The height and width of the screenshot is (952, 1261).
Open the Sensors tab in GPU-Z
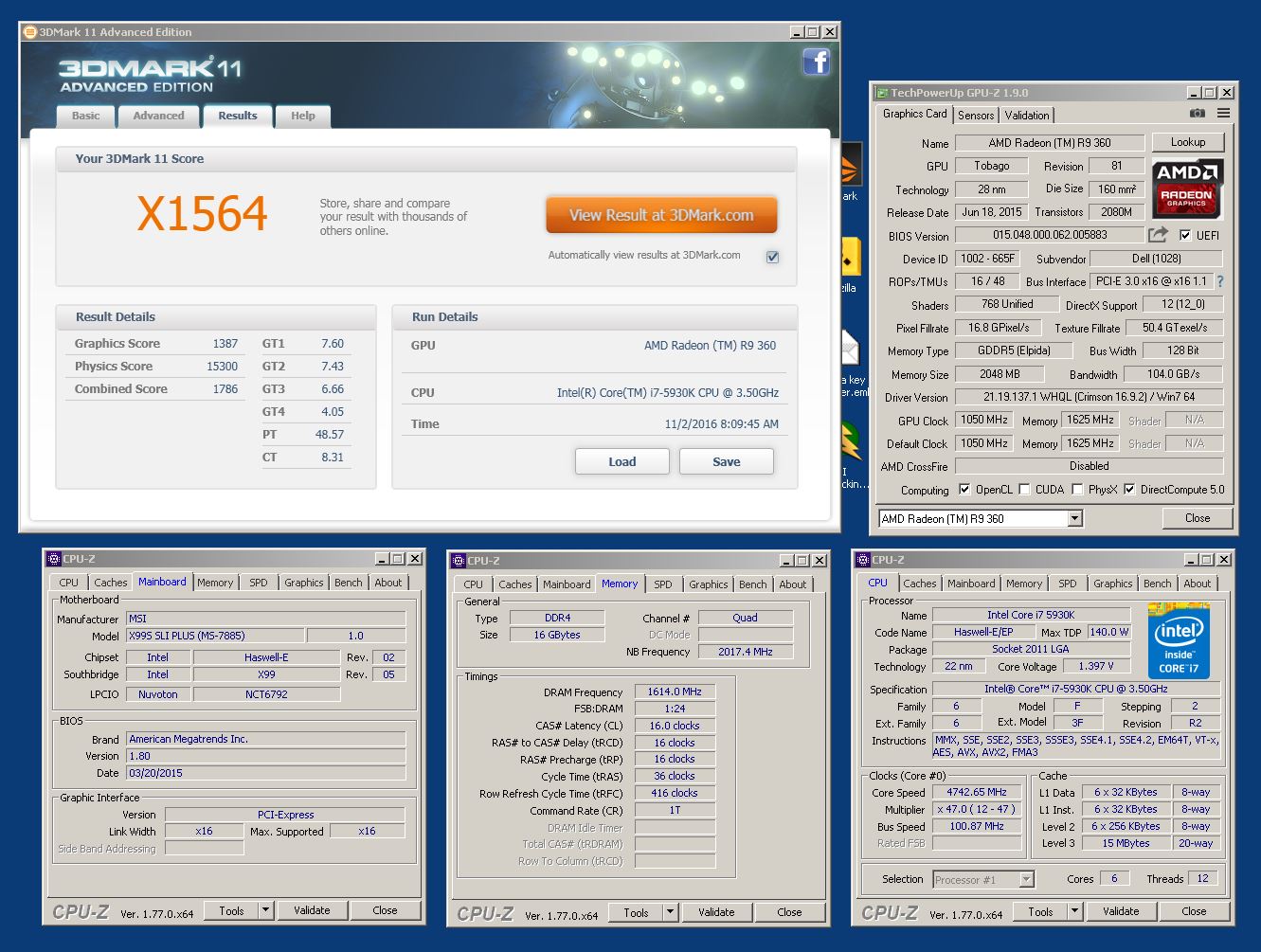click(976, 116)
